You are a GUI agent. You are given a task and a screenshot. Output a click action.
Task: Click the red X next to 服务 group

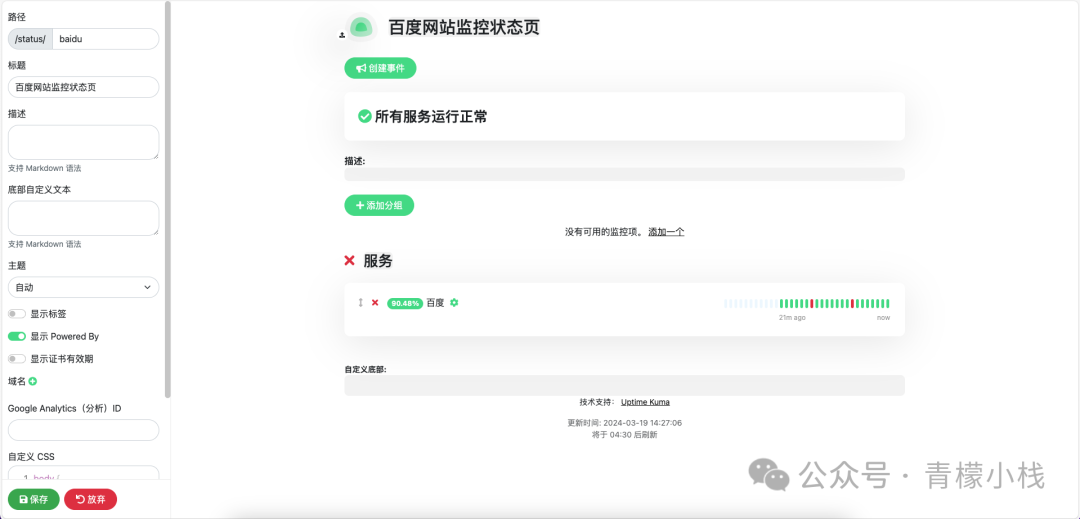349,261
